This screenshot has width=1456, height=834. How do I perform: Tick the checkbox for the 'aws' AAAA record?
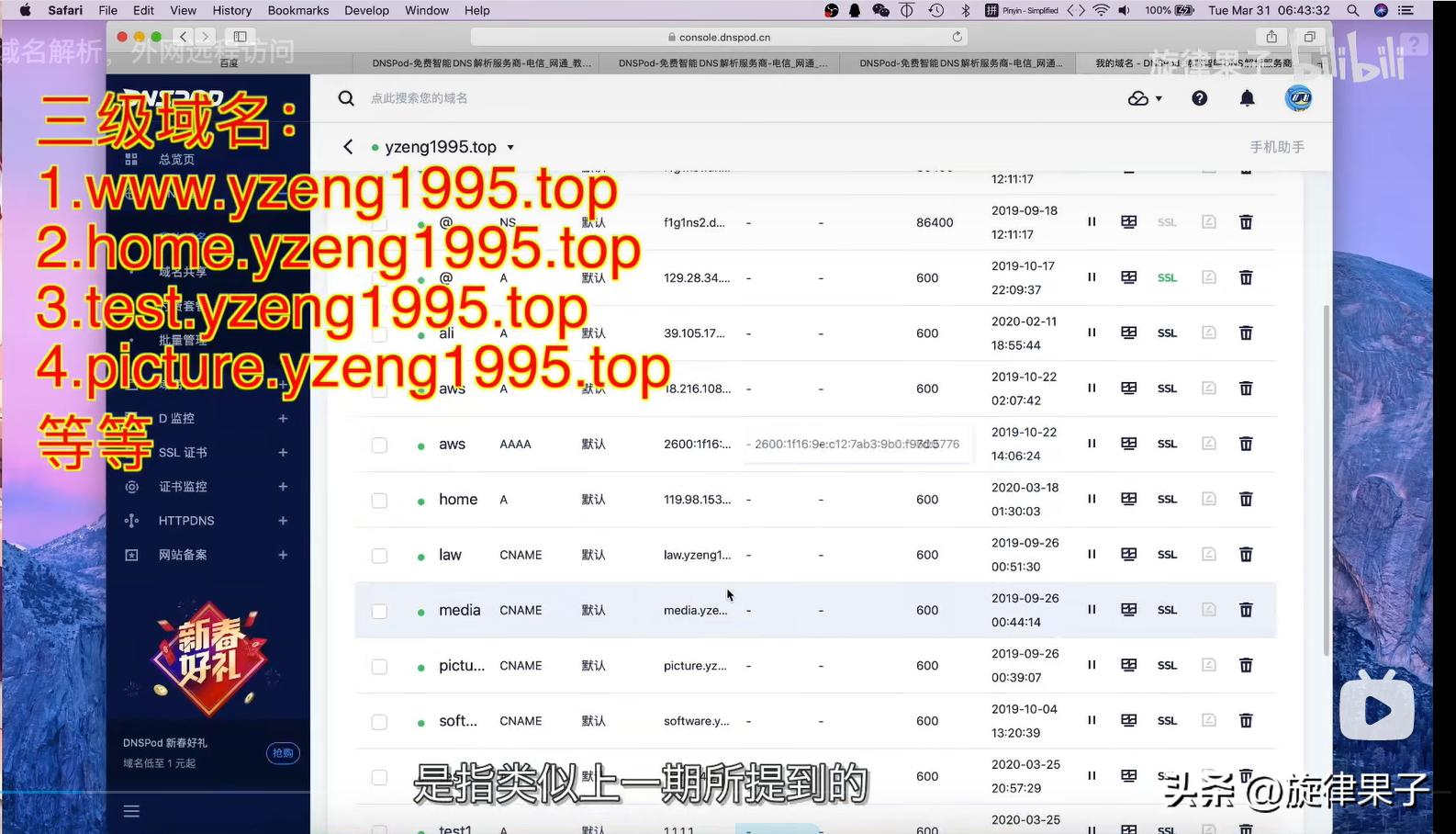click(379, 445)
